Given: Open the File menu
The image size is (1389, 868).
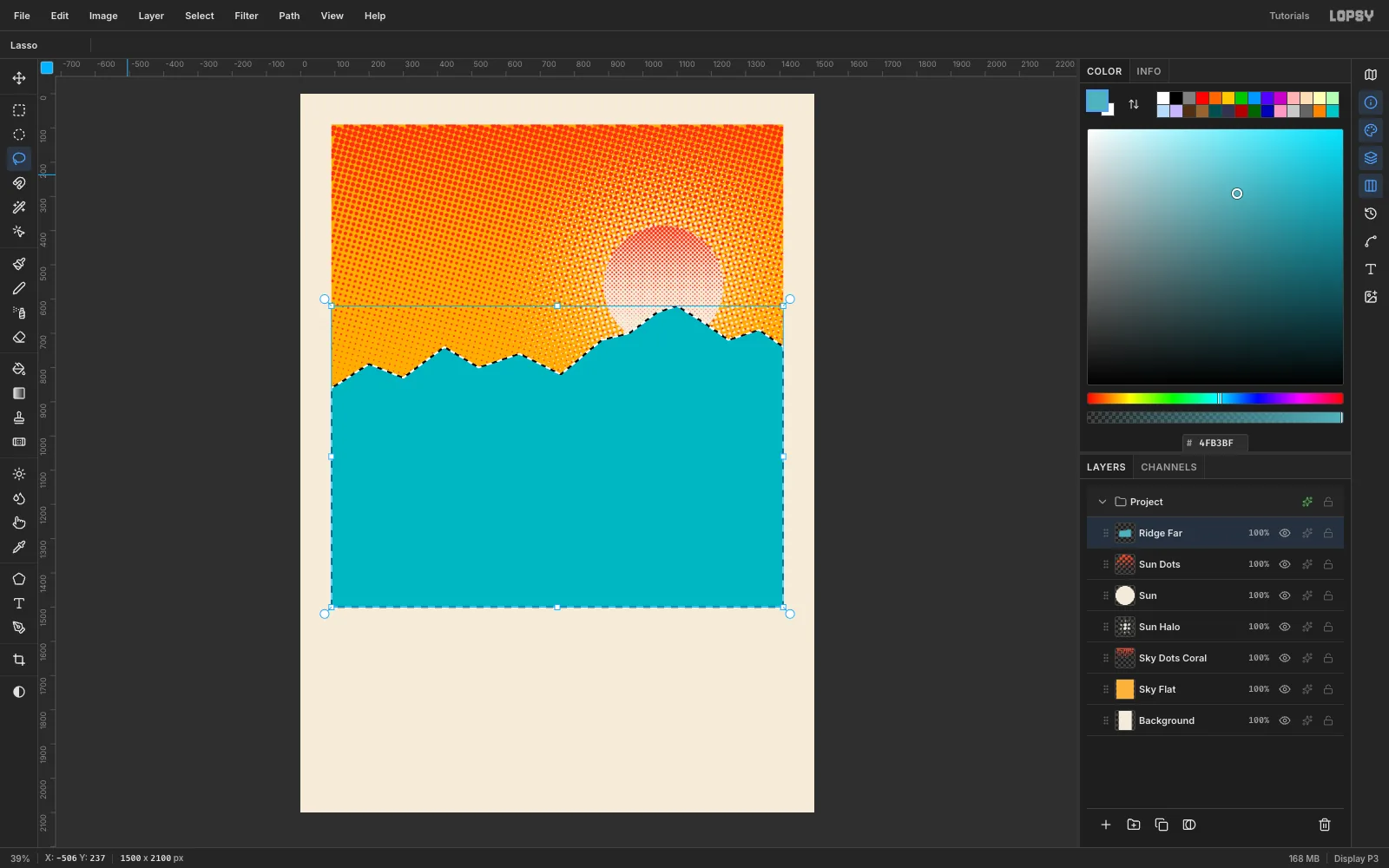Looking at the screenshot, I should point(22,16).
